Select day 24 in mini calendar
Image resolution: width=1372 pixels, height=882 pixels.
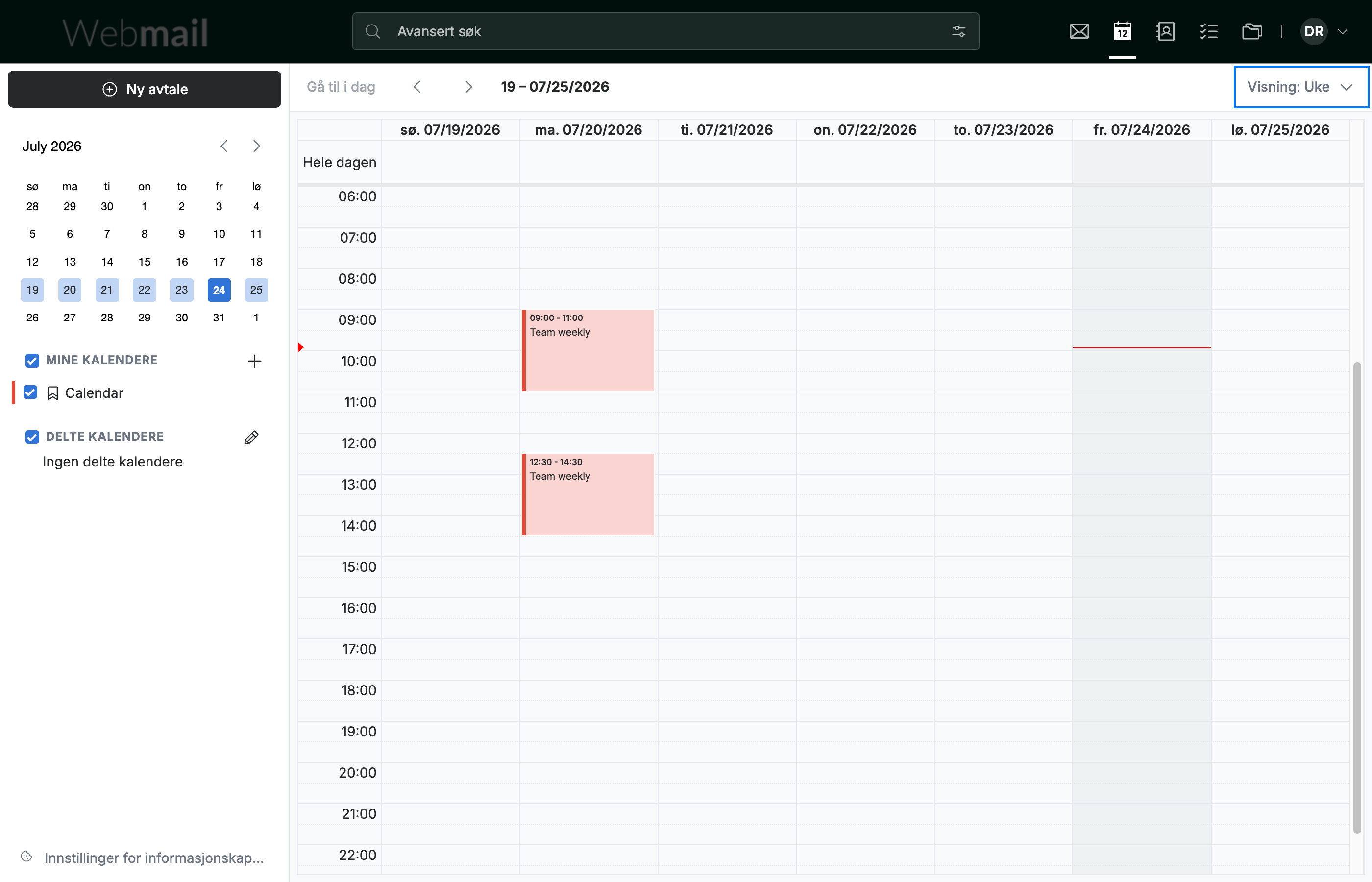click(x=219, y=290)
